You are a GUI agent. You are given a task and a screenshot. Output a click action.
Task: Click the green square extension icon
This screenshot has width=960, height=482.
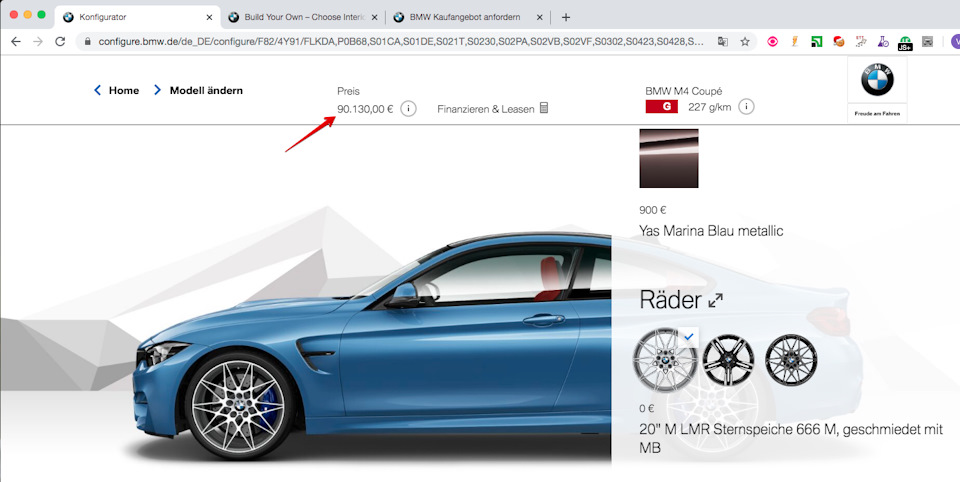817,42
